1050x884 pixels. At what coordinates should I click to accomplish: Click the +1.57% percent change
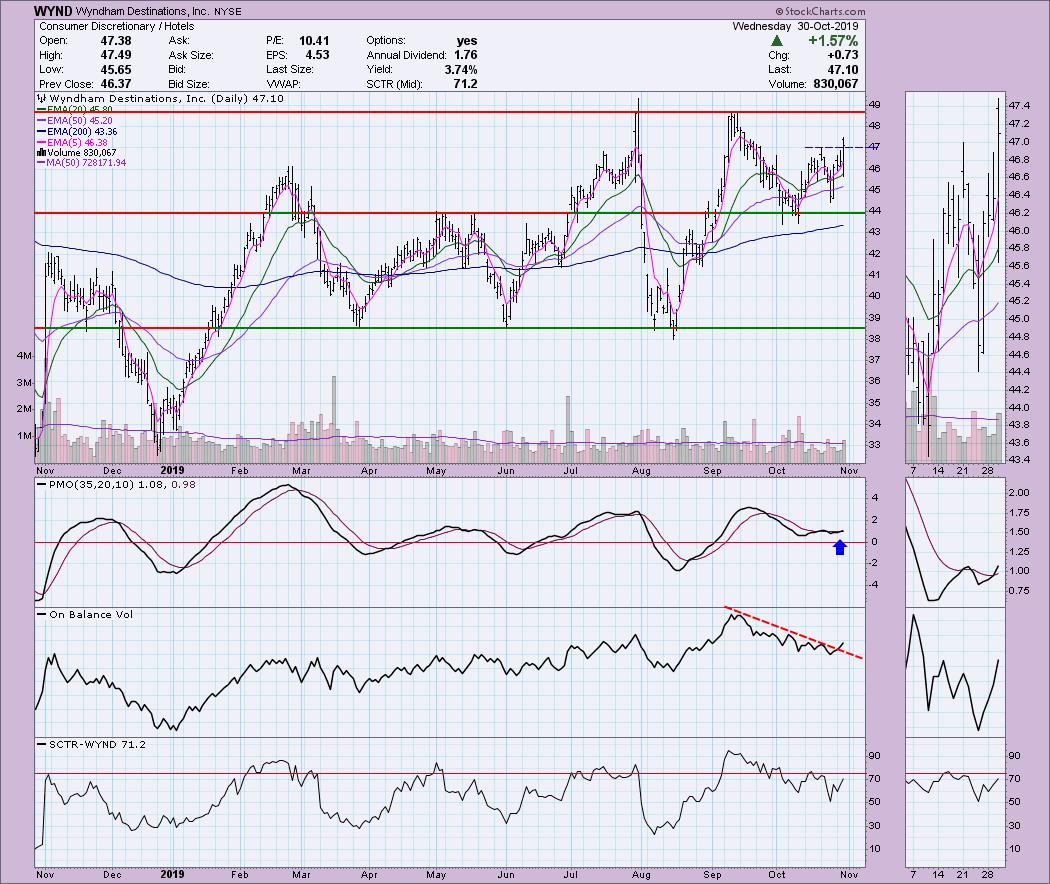point(832,41)
